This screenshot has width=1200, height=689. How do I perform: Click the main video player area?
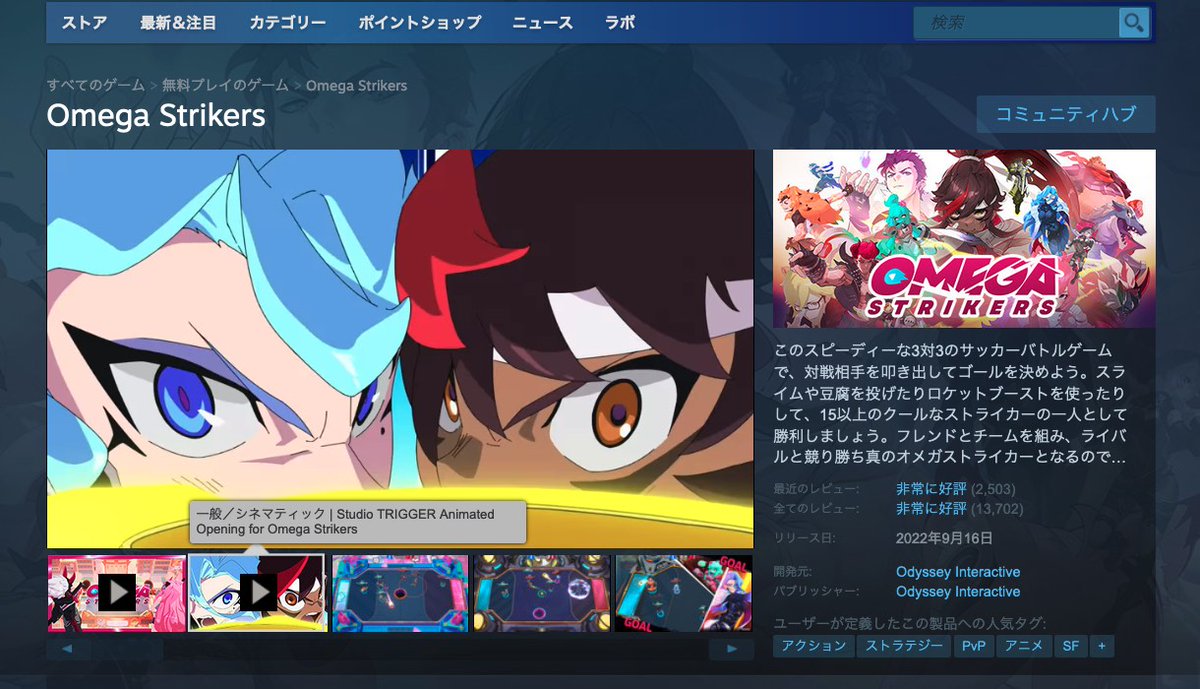click(x=400, y=349)
